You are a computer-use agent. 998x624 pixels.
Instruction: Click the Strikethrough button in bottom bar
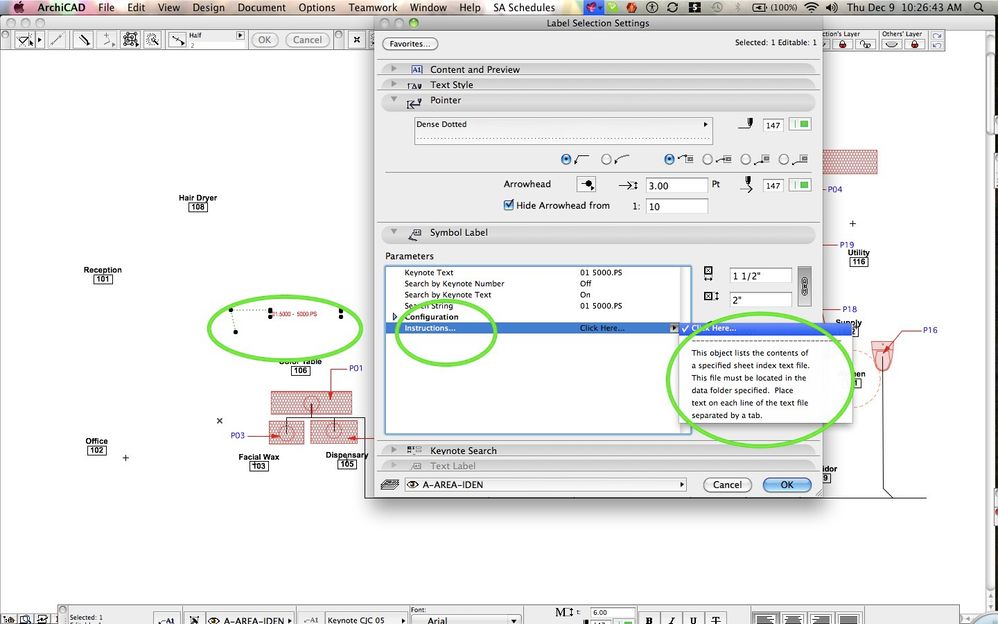715,619
